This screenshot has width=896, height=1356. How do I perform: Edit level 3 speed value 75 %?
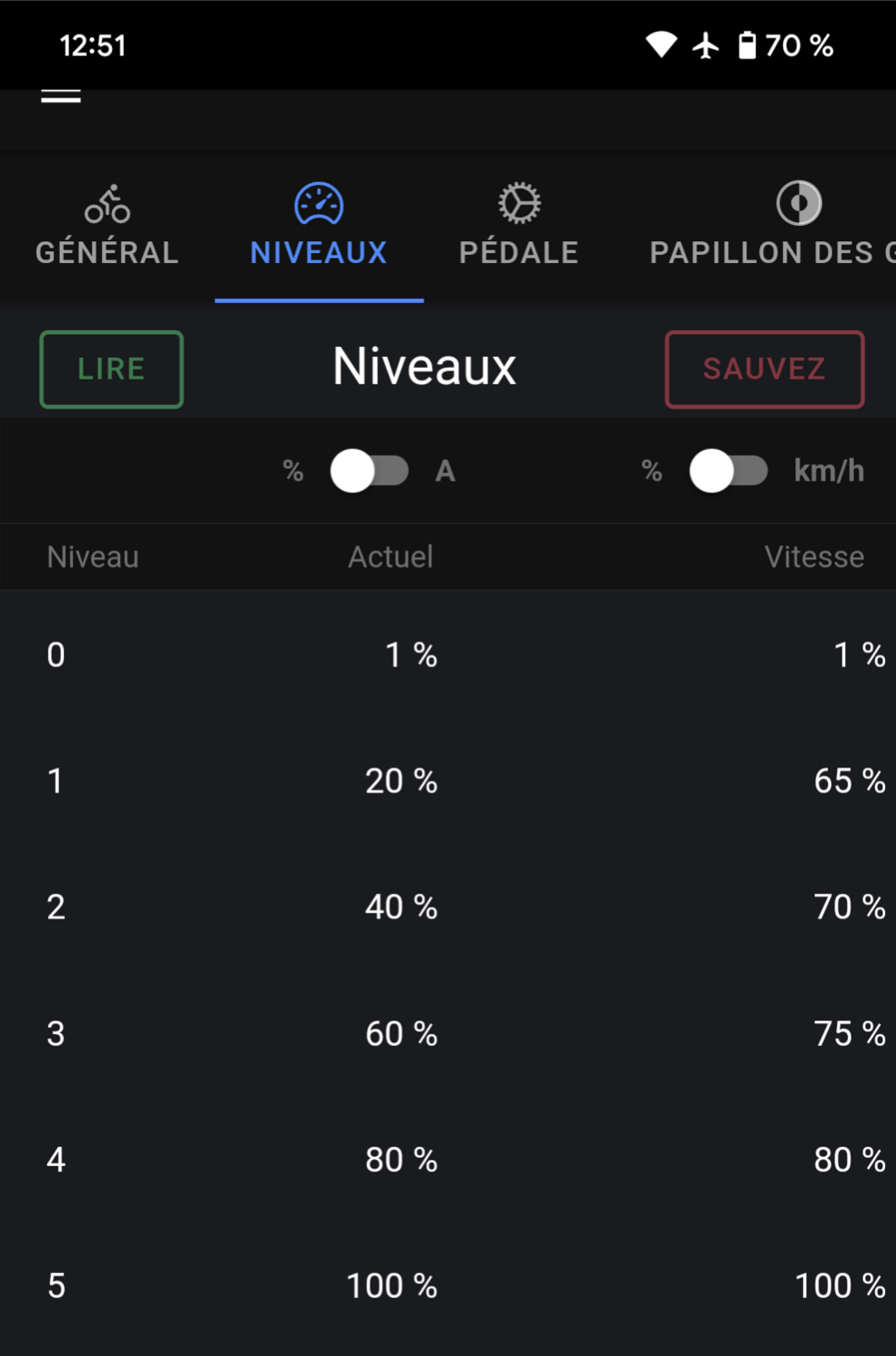click(x=849, y=1033)
